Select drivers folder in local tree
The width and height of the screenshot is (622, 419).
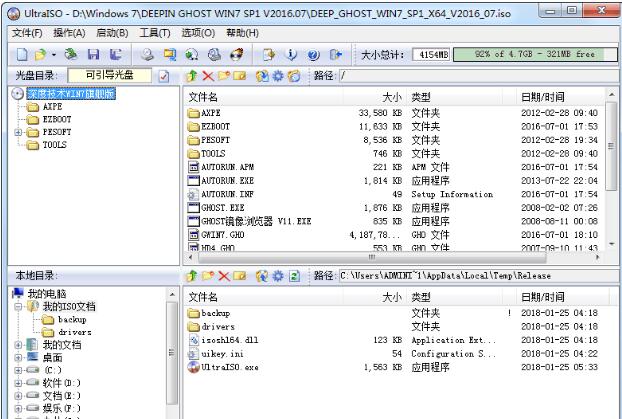[x=75, y=332]
